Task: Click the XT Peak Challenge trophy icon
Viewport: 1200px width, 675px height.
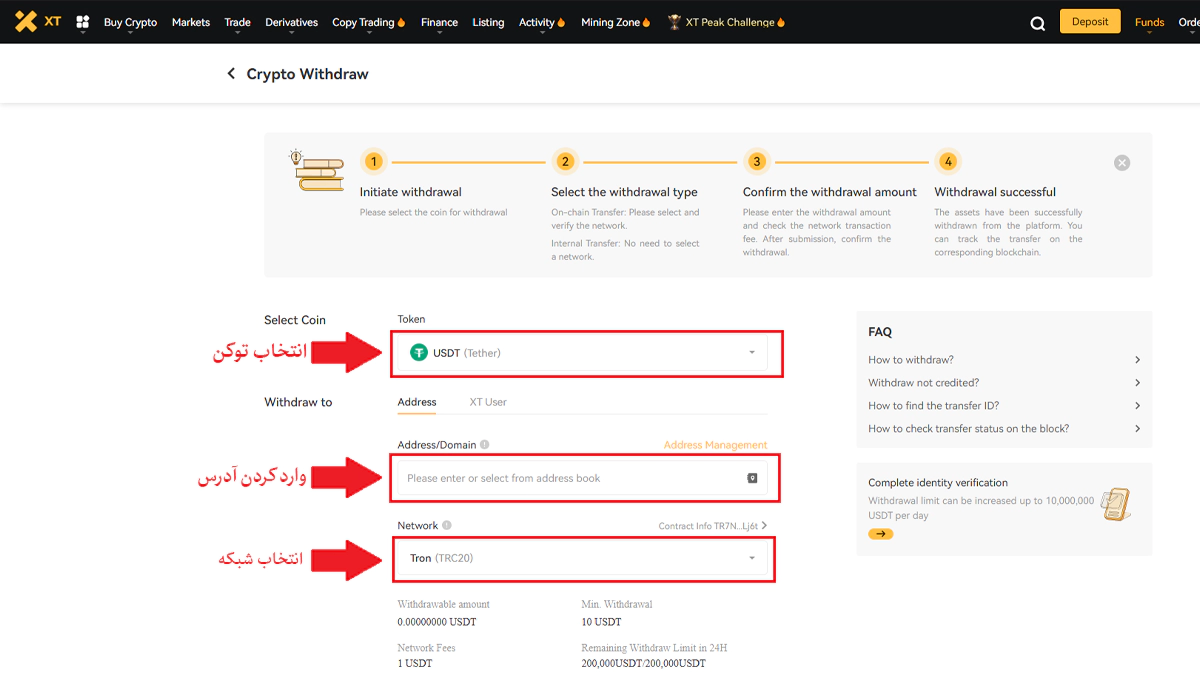Action: click(675, 22)
